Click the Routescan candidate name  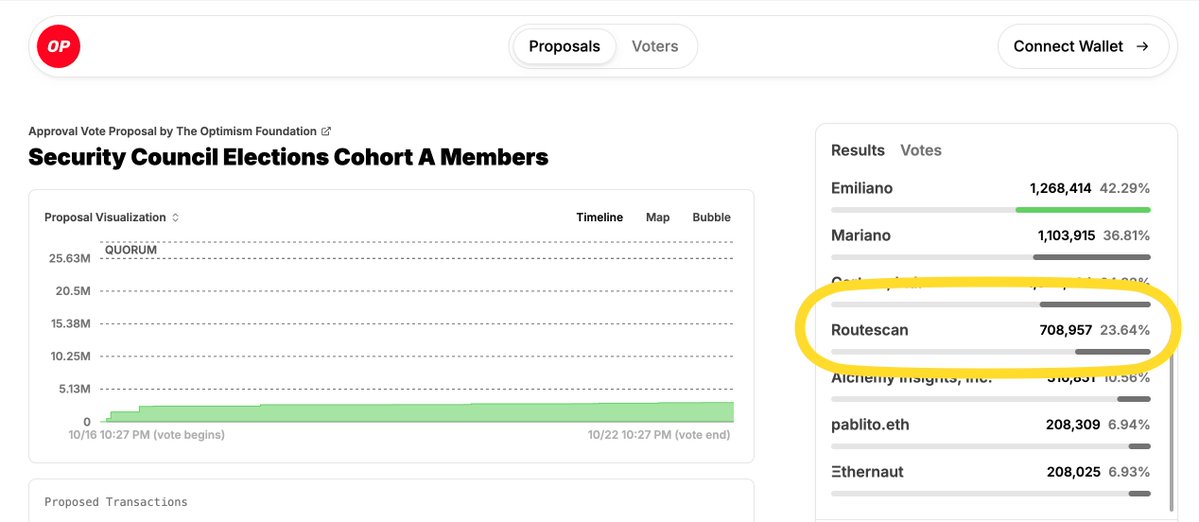coord(869,330)
